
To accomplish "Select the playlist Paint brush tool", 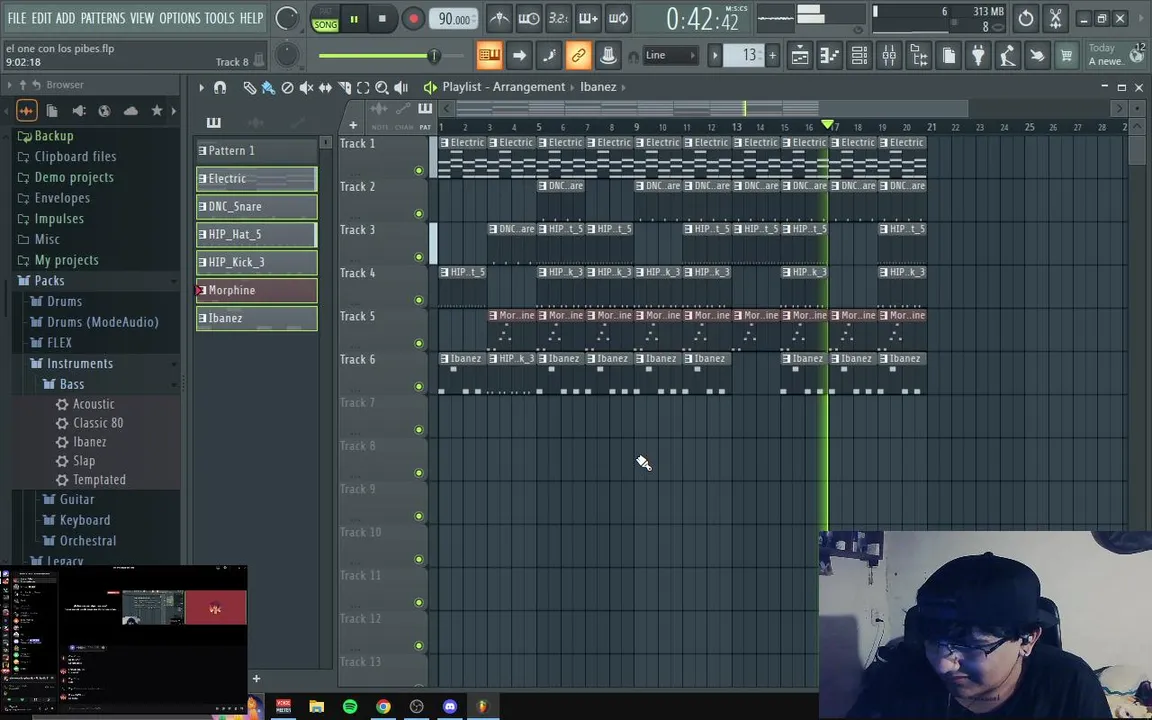I will (x=268, y=88).
